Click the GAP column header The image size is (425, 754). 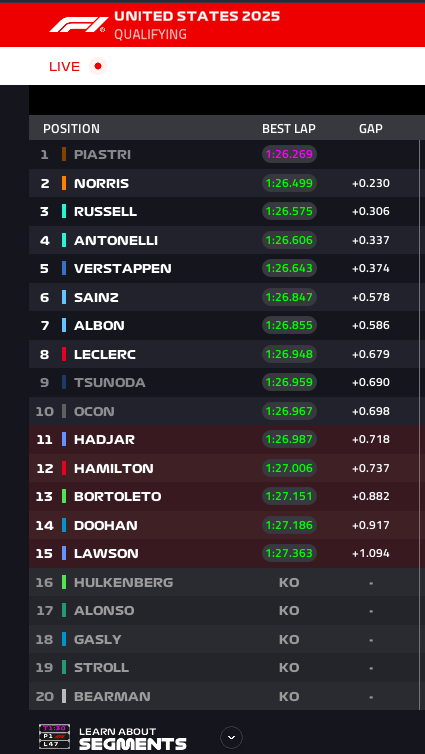[371, 129]
